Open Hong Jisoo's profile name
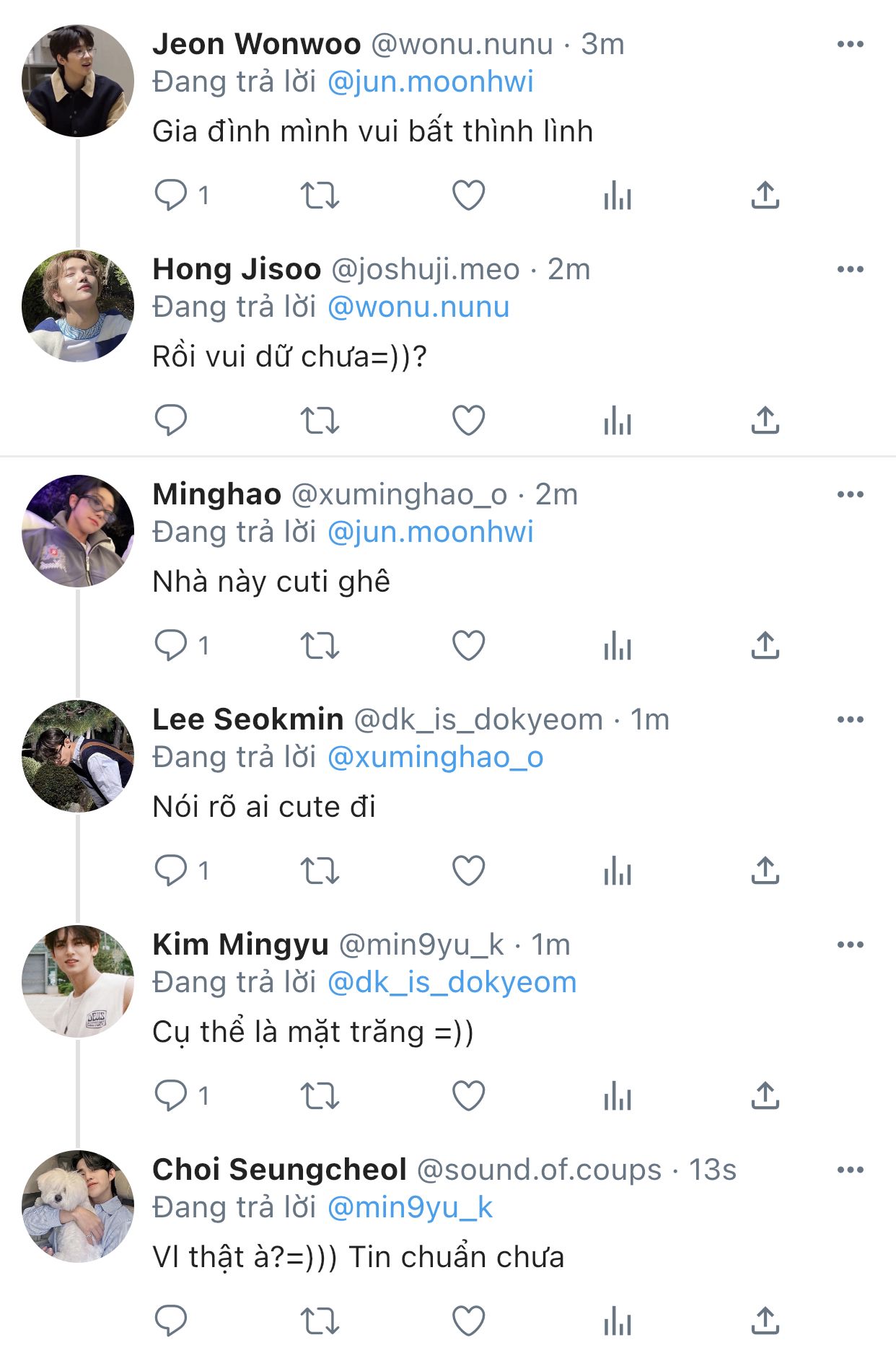 click(237, 269)
